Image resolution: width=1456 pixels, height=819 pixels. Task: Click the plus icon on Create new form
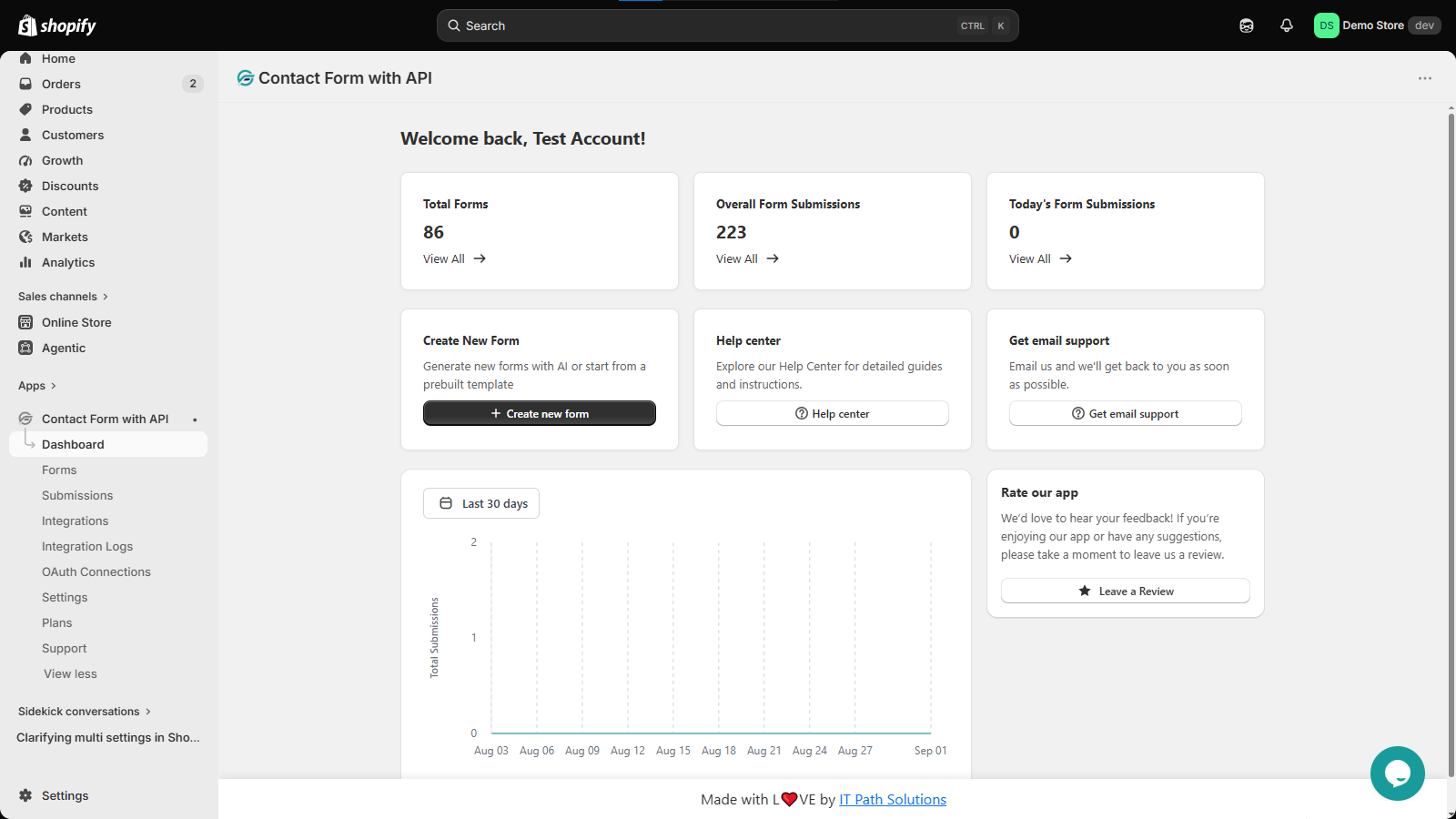coord(496,413)
